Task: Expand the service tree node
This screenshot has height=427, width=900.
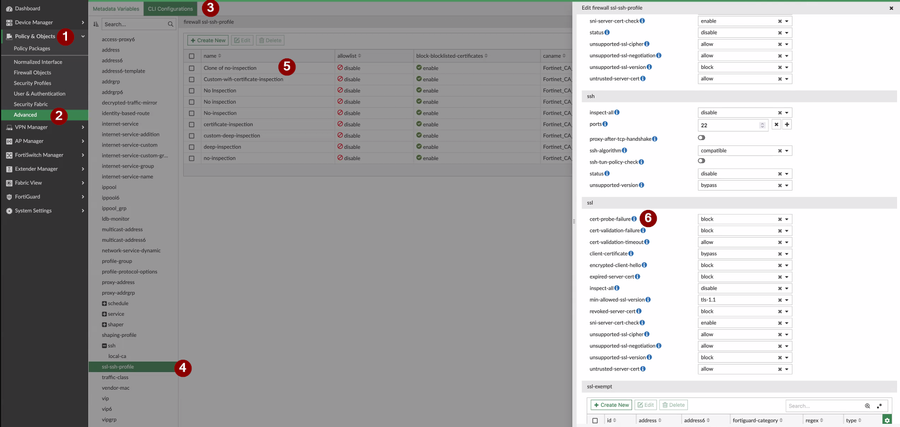Action: click(104, 314)
